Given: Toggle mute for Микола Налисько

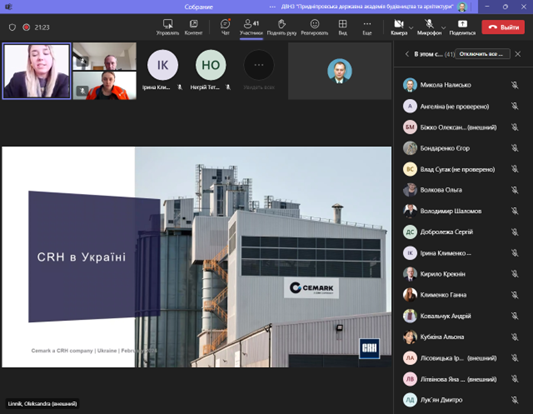Looking at the screenshot, I should (x=515, y=85).
